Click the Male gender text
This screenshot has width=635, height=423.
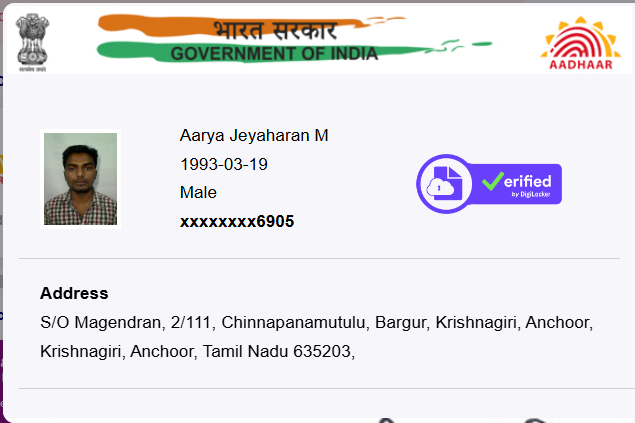tap(198, 192)
